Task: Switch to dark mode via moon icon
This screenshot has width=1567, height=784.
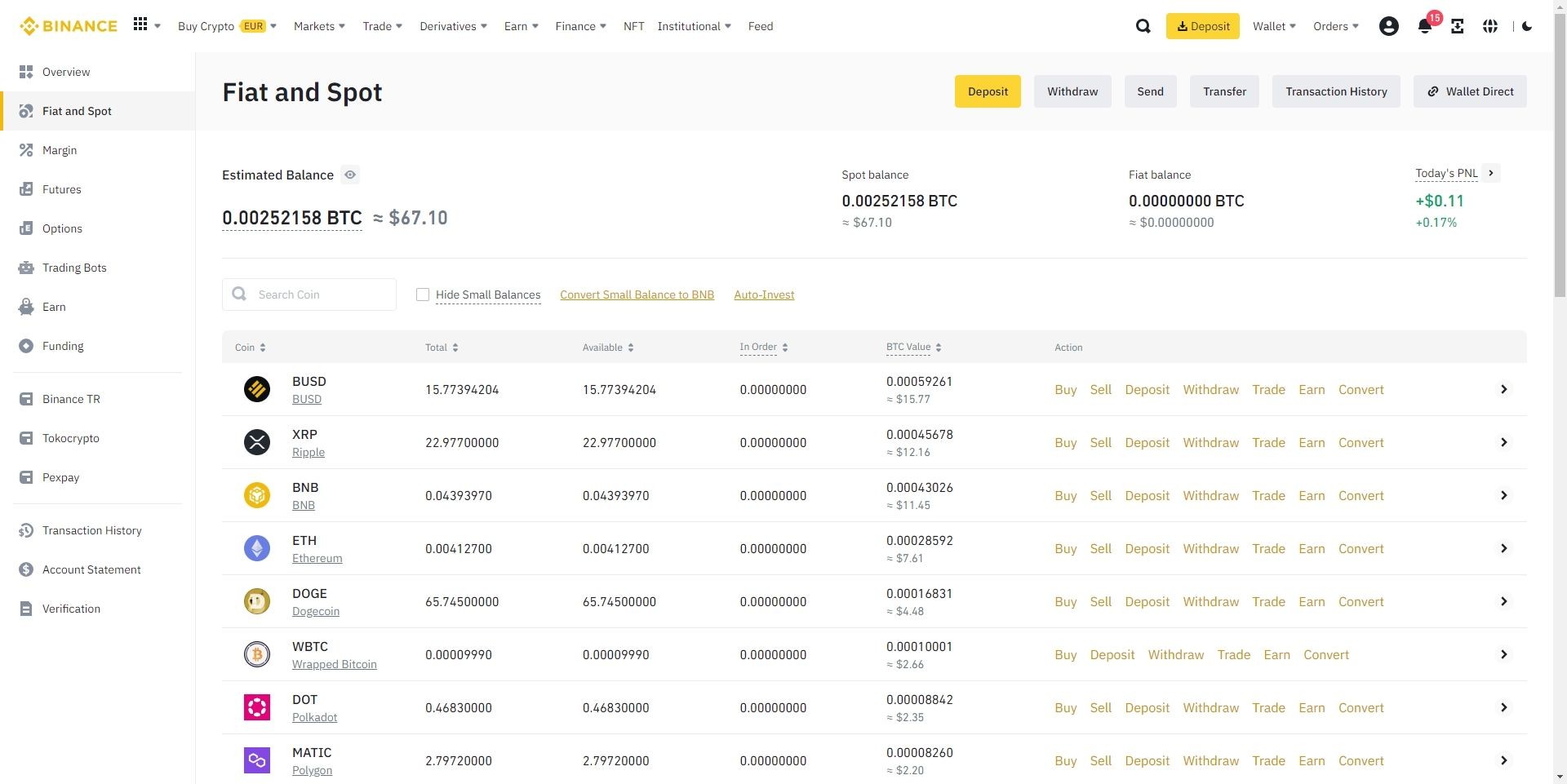Action: point(1527,26)
